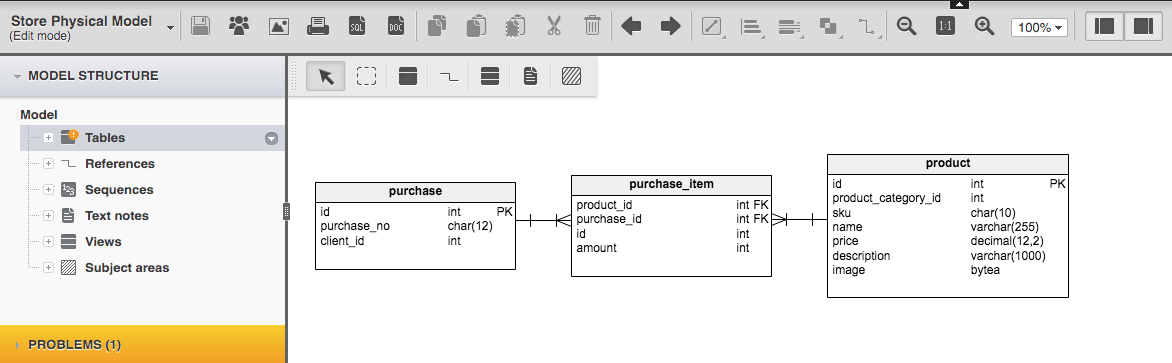Image resolution: width=1172 pixels, height=363 pixels.
Task: Click the Export image icon
Action: click(279, 27)
